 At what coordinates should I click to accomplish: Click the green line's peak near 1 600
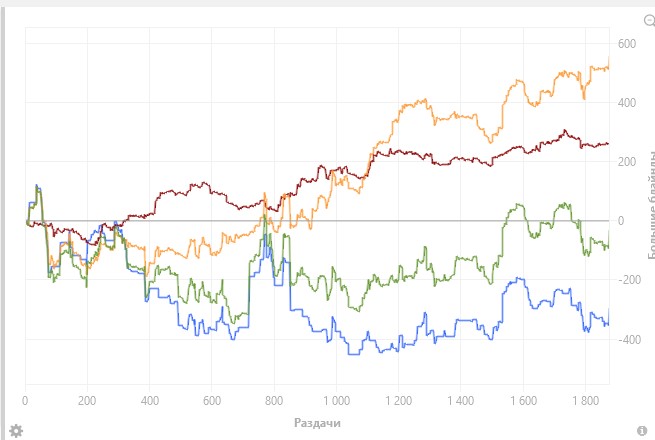click(518, 205)
